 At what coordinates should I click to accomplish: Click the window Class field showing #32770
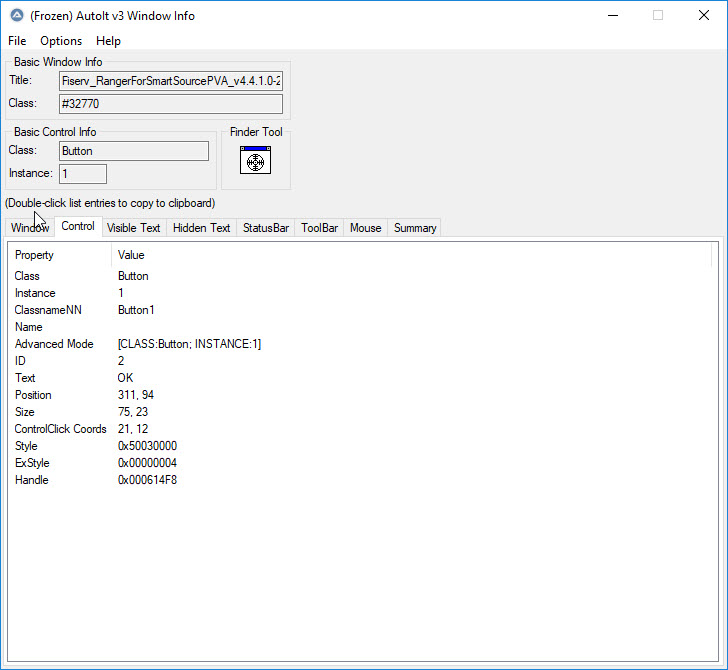point(170,104)
